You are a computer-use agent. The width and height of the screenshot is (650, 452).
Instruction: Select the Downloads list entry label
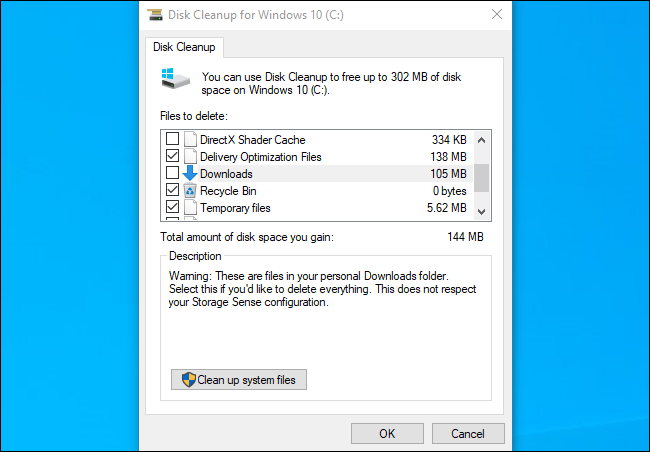pos(226,174)
